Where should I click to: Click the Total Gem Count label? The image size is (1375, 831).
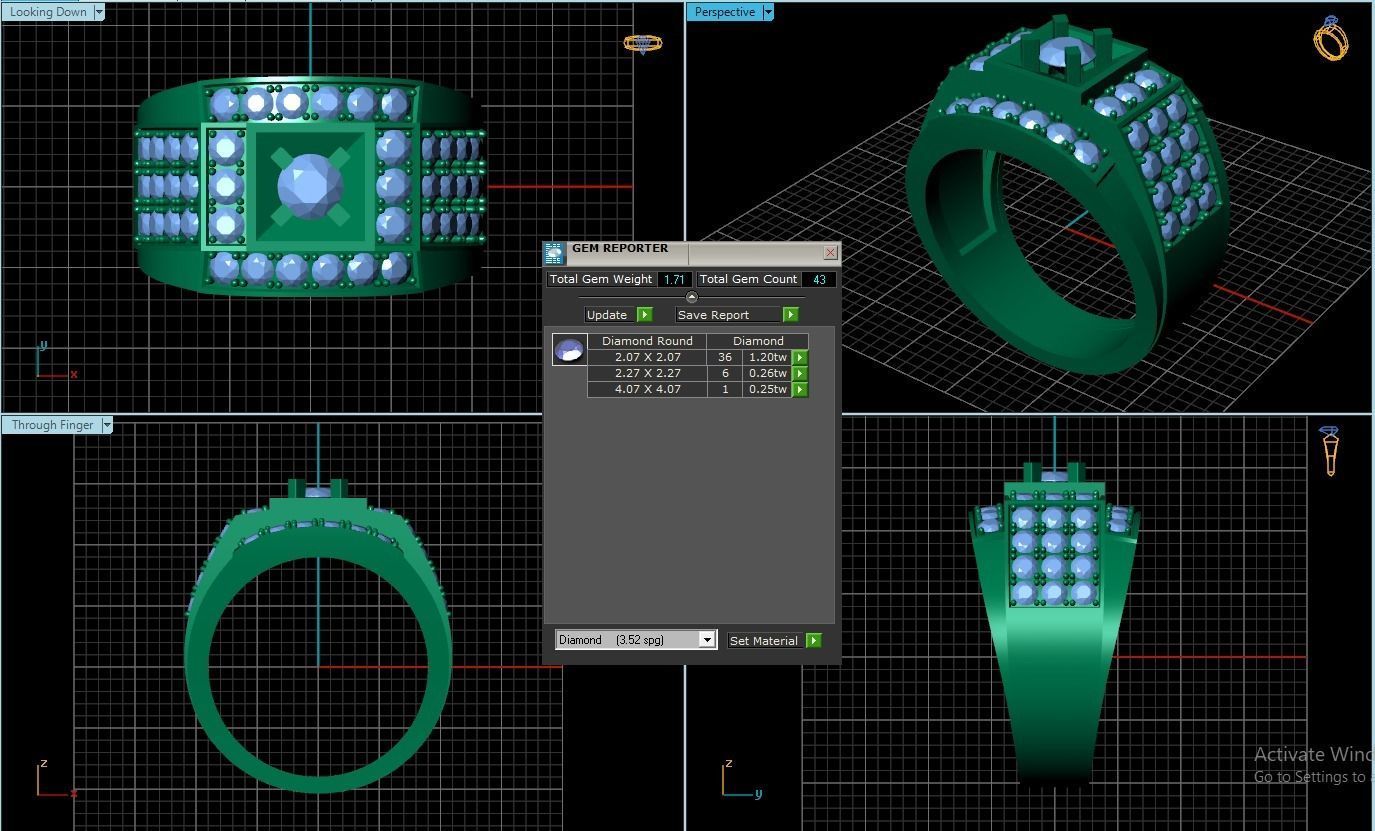point(748,280)
